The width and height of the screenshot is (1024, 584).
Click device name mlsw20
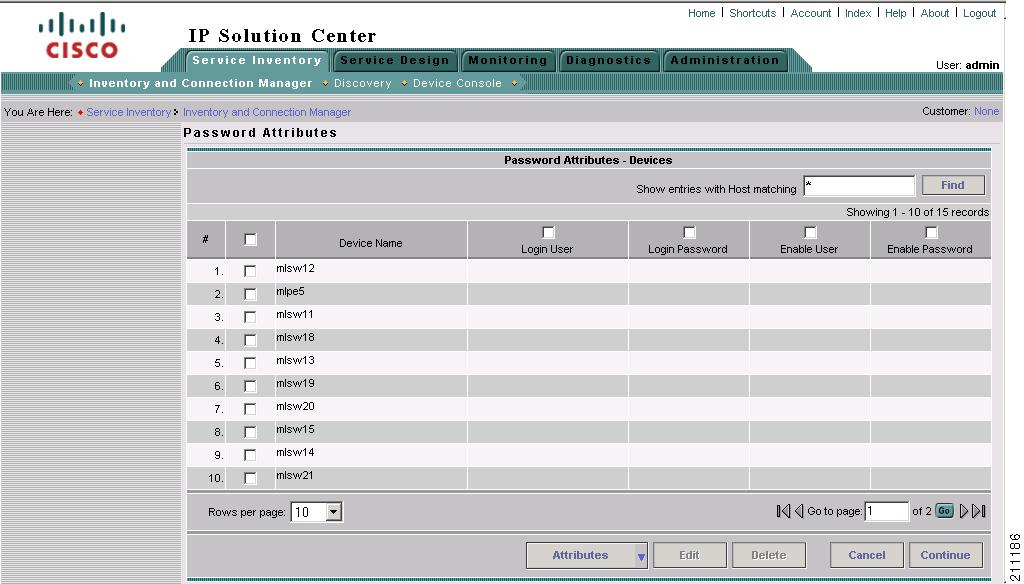coord(295,406)
